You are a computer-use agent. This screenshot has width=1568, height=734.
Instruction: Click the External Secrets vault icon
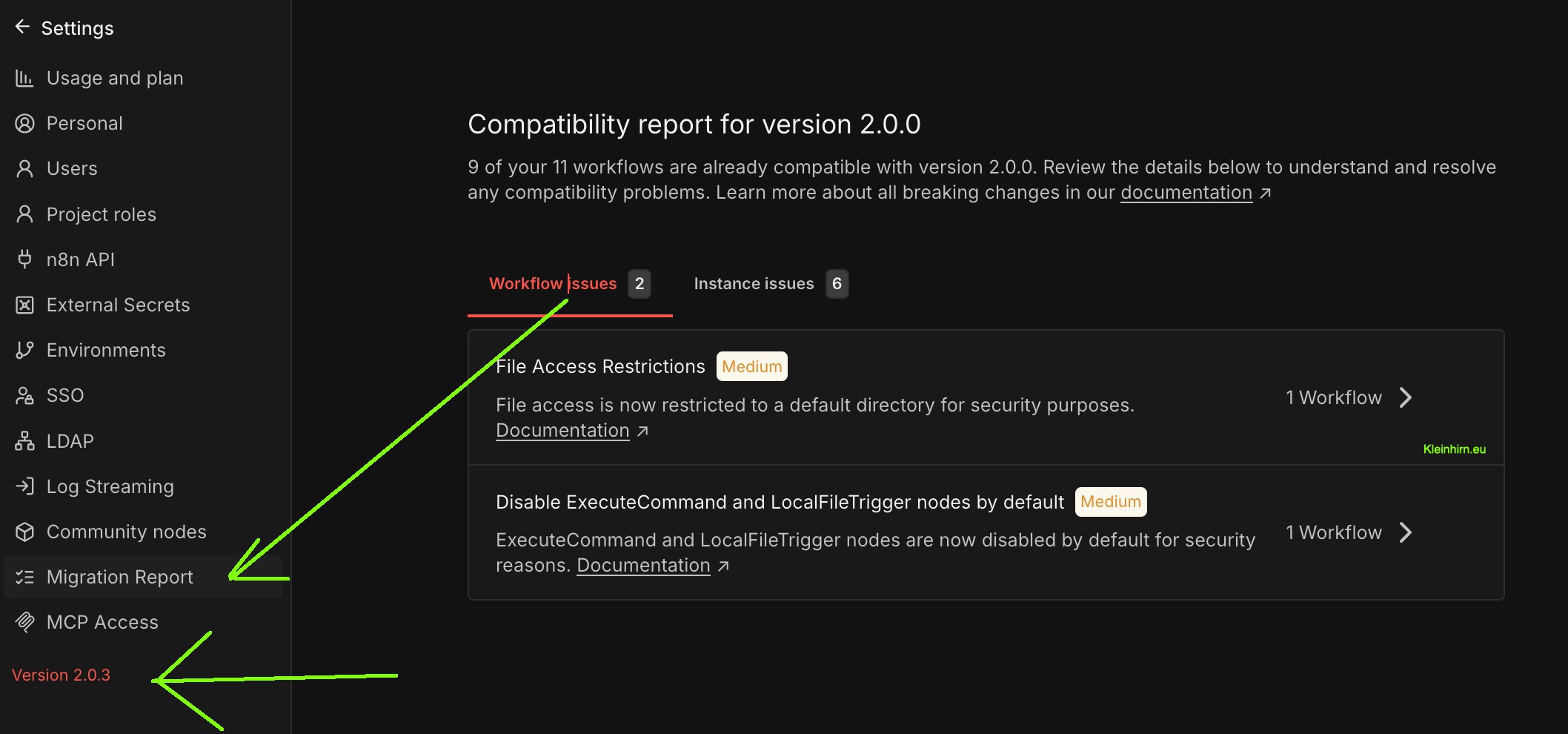point(24,305)
